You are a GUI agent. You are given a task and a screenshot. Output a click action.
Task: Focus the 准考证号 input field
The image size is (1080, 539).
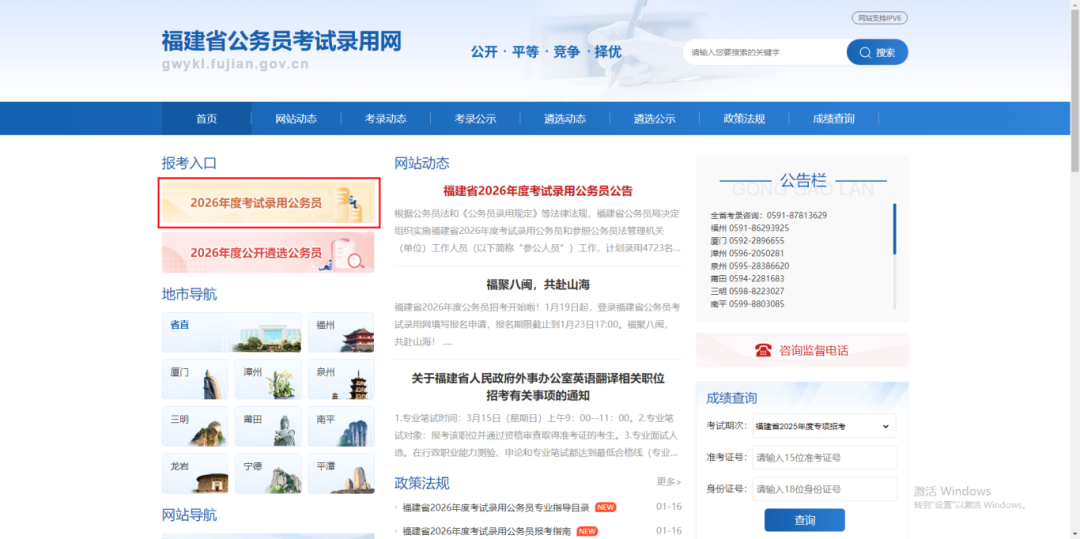[824, 458]
